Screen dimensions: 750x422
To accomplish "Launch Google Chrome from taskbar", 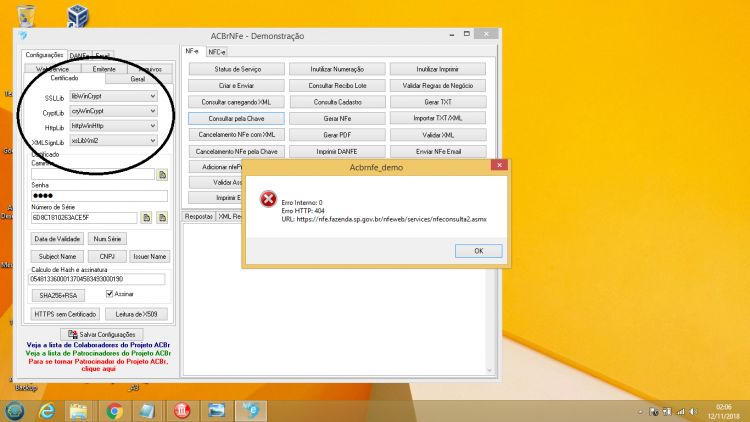I will tap(114, 411).
